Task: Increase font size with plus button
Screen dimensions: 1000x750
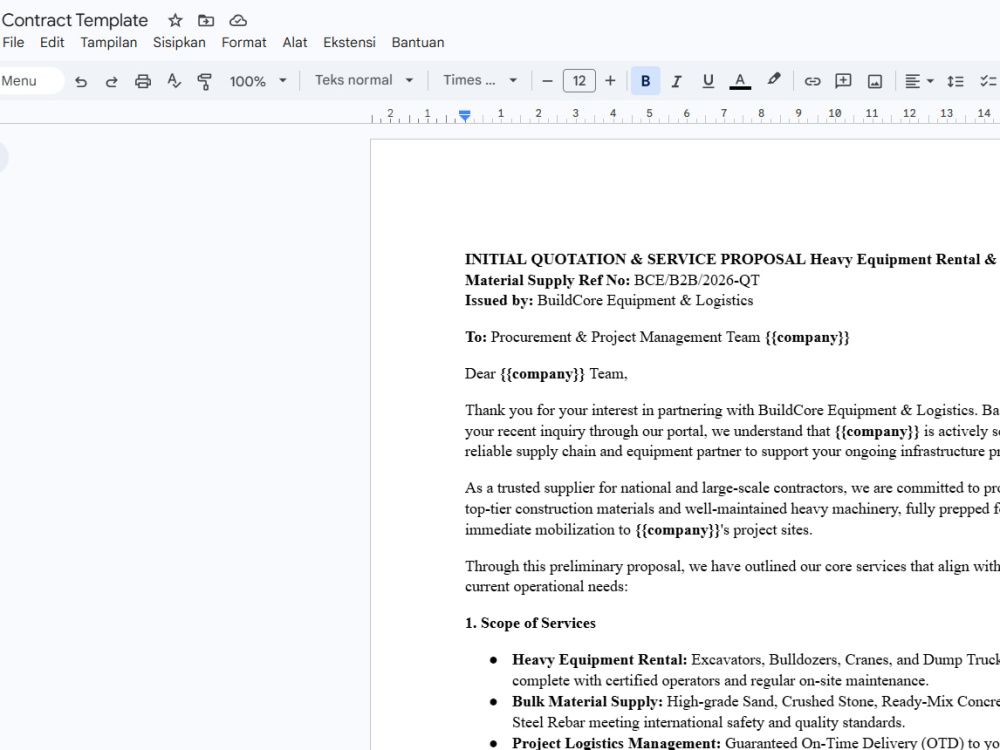Action: [610, 81]
